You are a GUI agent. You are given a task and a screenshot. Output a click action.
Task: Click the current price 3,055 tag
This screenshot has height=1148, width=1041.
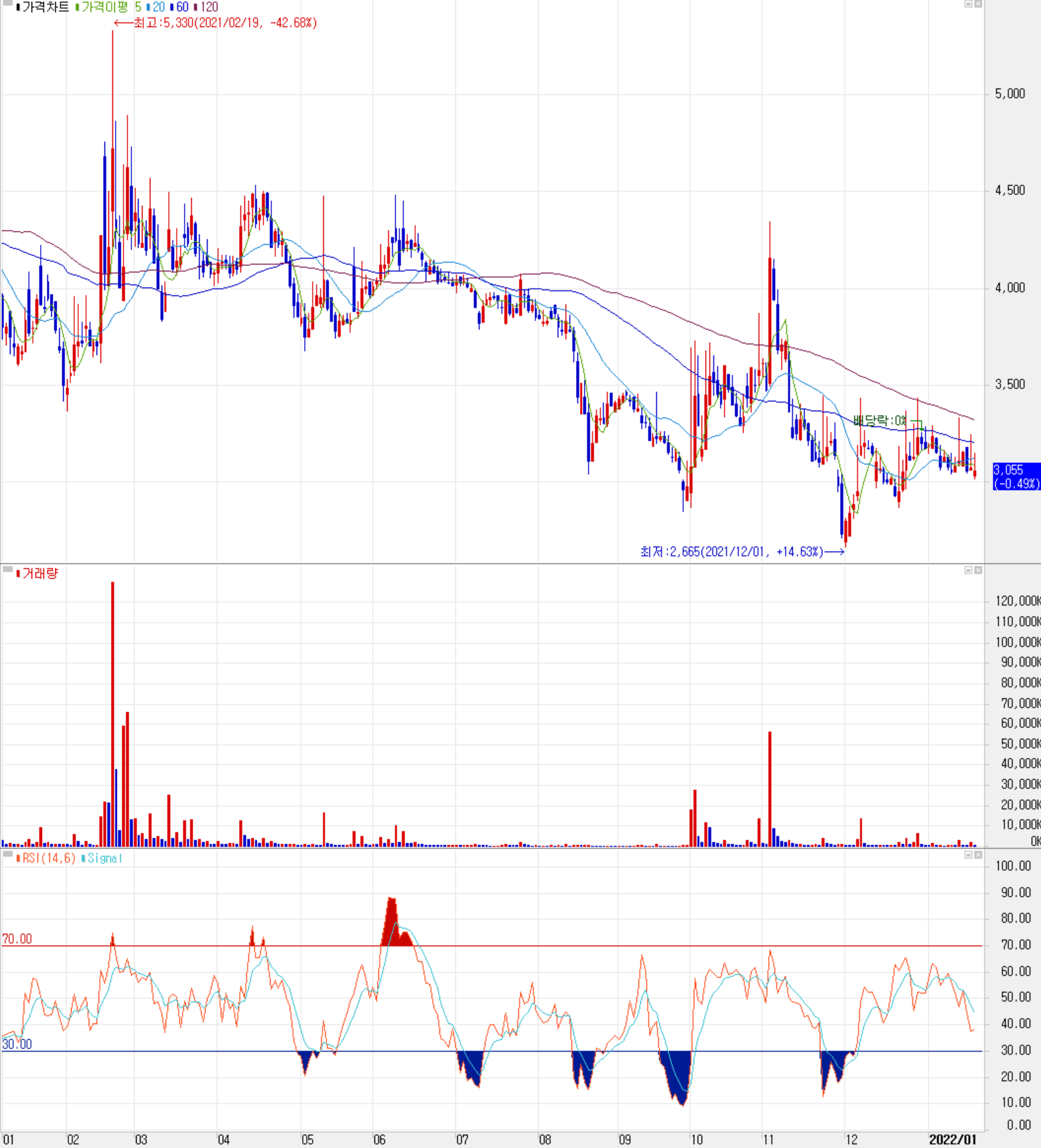tap(1016, 477)
